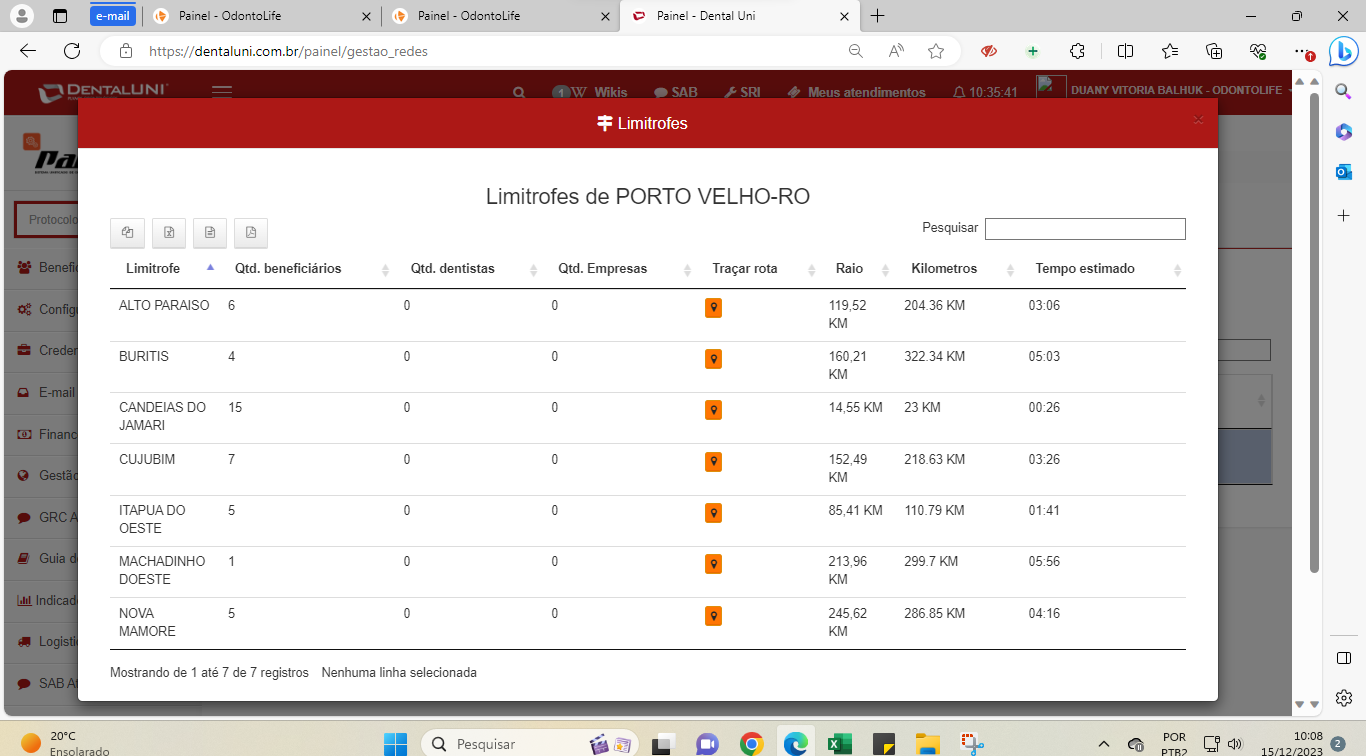The height and width of the screenshot is (756, 1366).
Task: Switch to the Painel - Dental Uni tab
Action: [x=738, y=16]
